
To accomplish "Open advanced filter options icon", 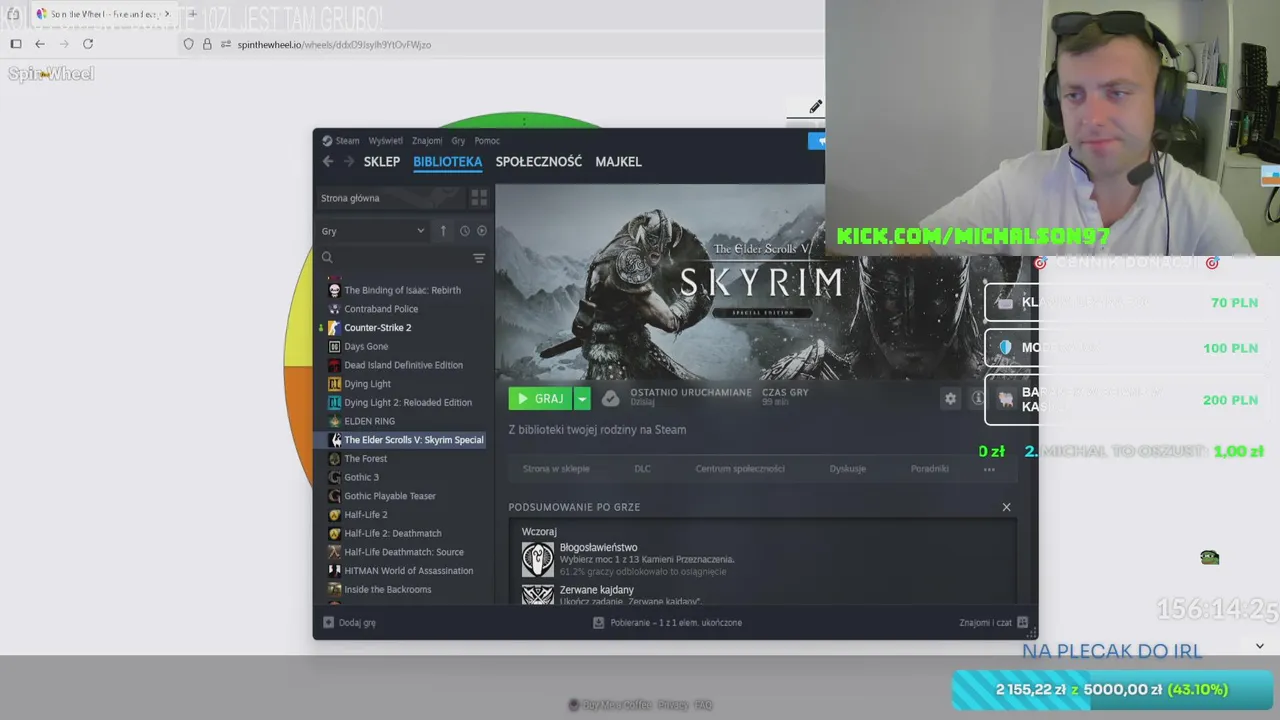I will point(479,258).
